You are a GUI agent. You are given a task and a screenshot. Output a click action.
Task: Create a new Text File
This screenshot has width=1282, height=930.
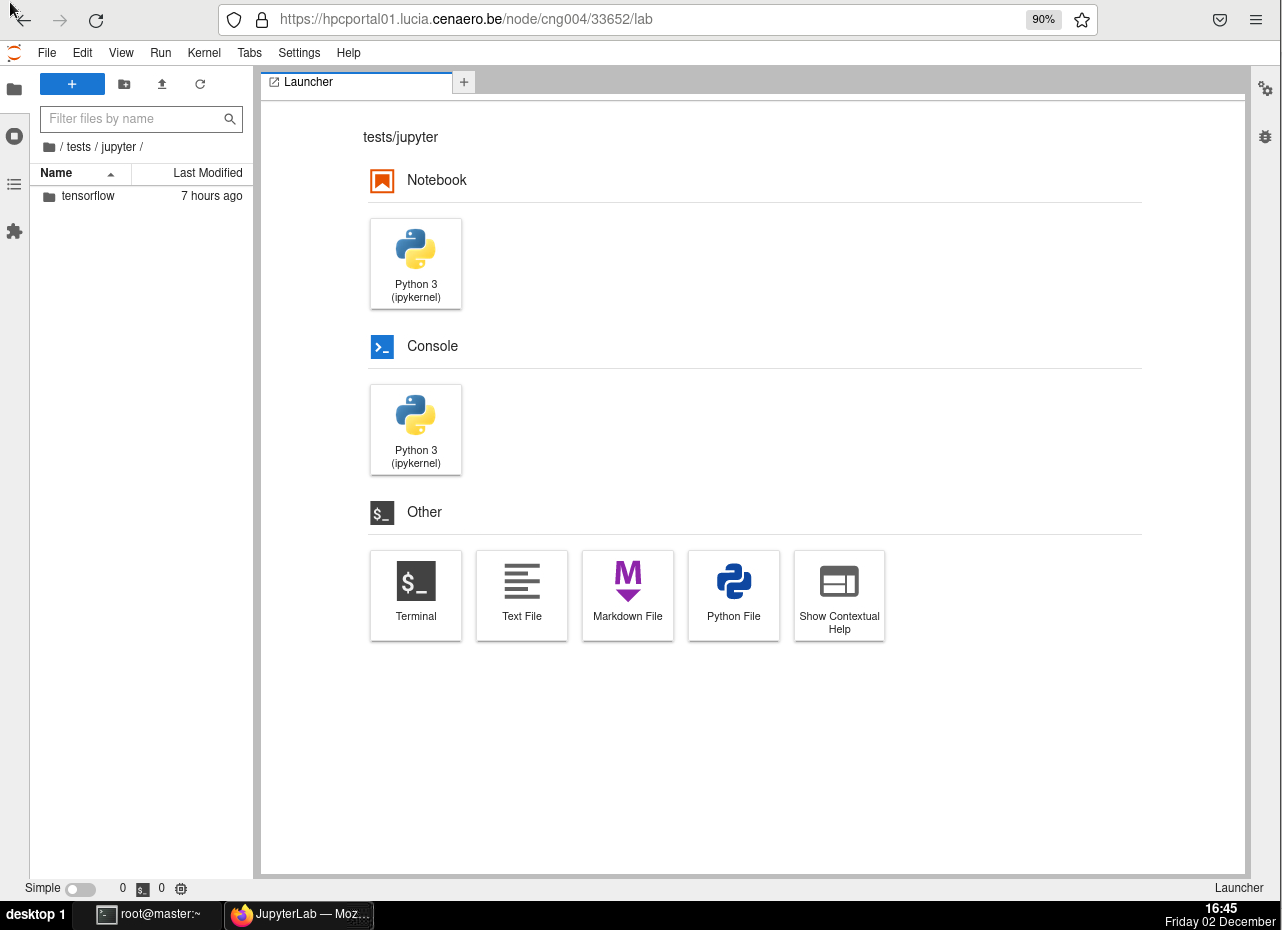click(x=522, y=596)
